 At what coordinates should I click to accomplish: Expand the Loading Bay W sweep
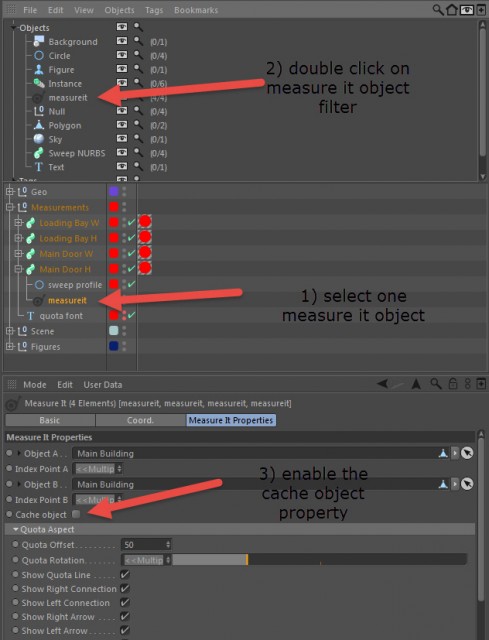coord(18,222)
